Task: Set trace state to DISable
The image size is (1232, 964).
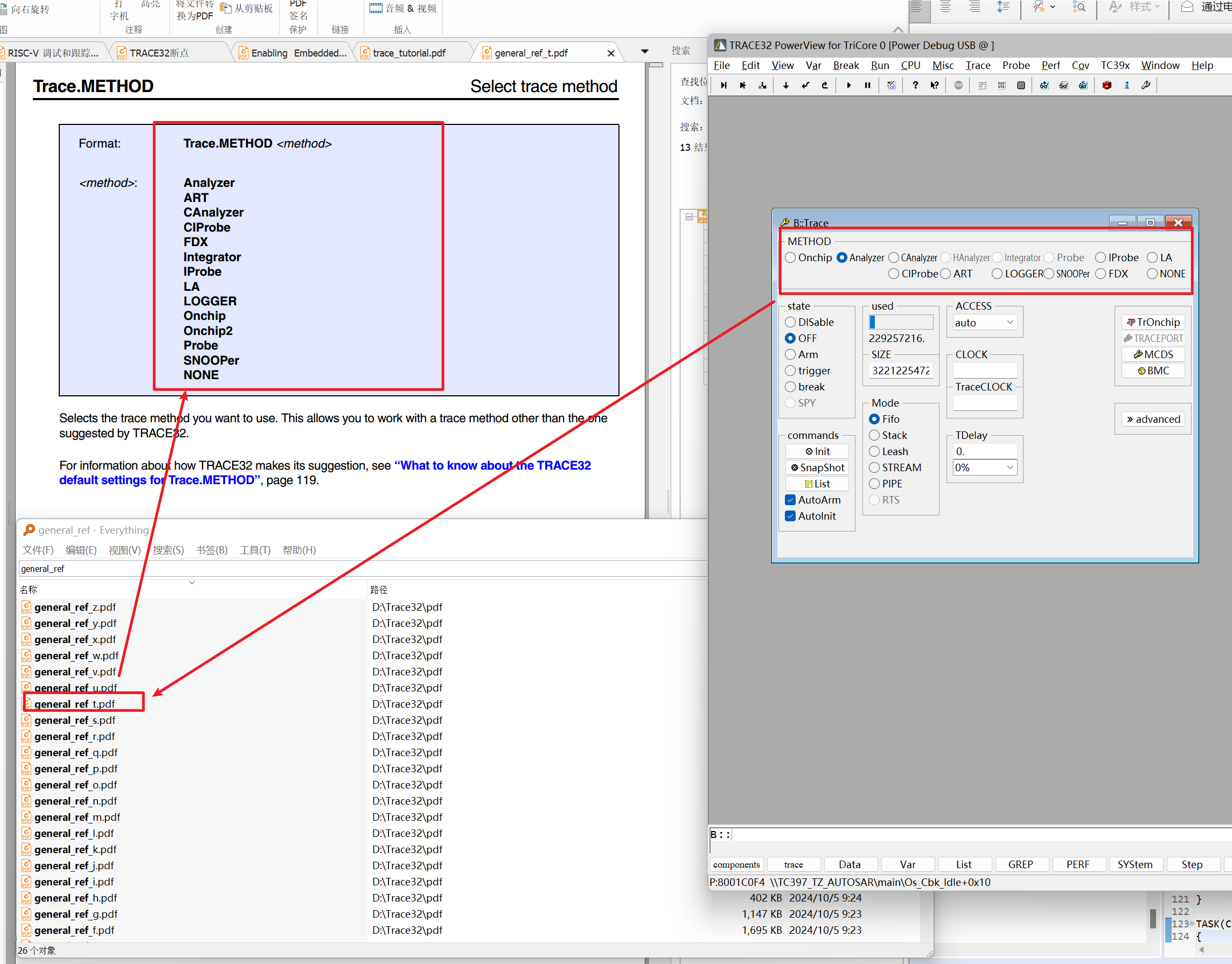Action: (x=790, y=322)
